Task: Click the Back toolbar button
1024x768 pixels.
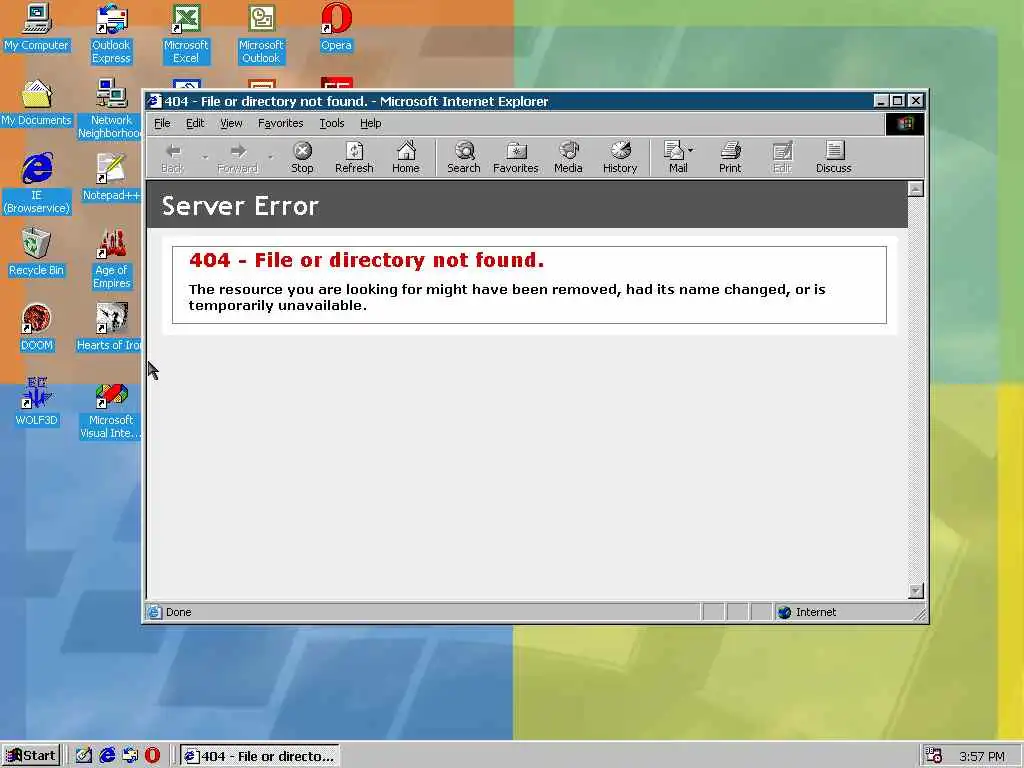Action: [x=172, y=157]
